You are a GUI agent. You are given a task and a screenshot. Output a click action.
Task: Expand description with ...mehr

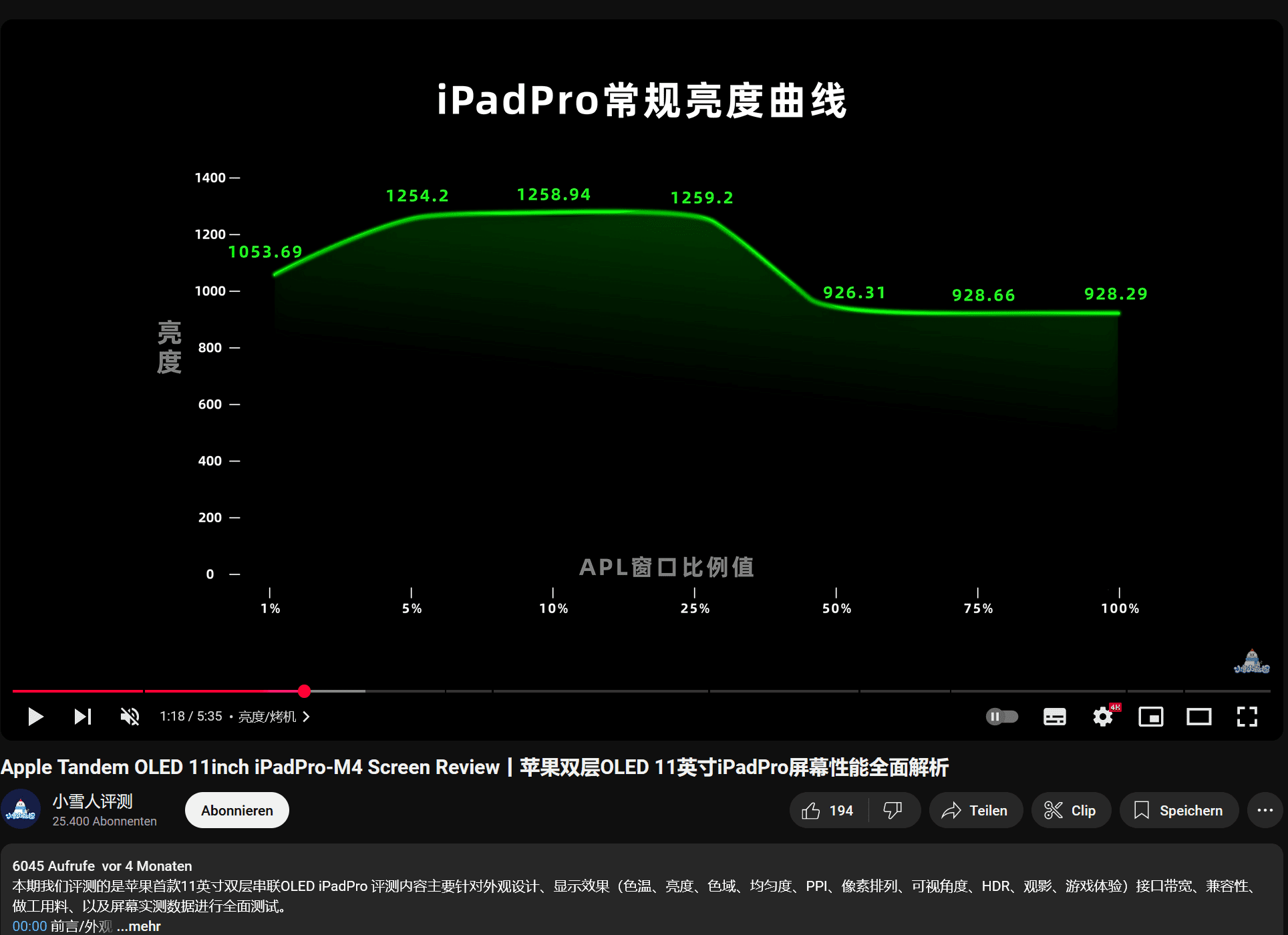coord(139,926)
